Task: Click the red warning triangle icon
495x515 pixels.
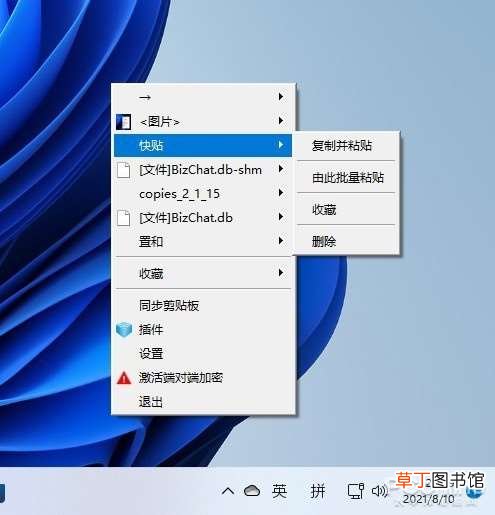Action: (x=124, y=378)
